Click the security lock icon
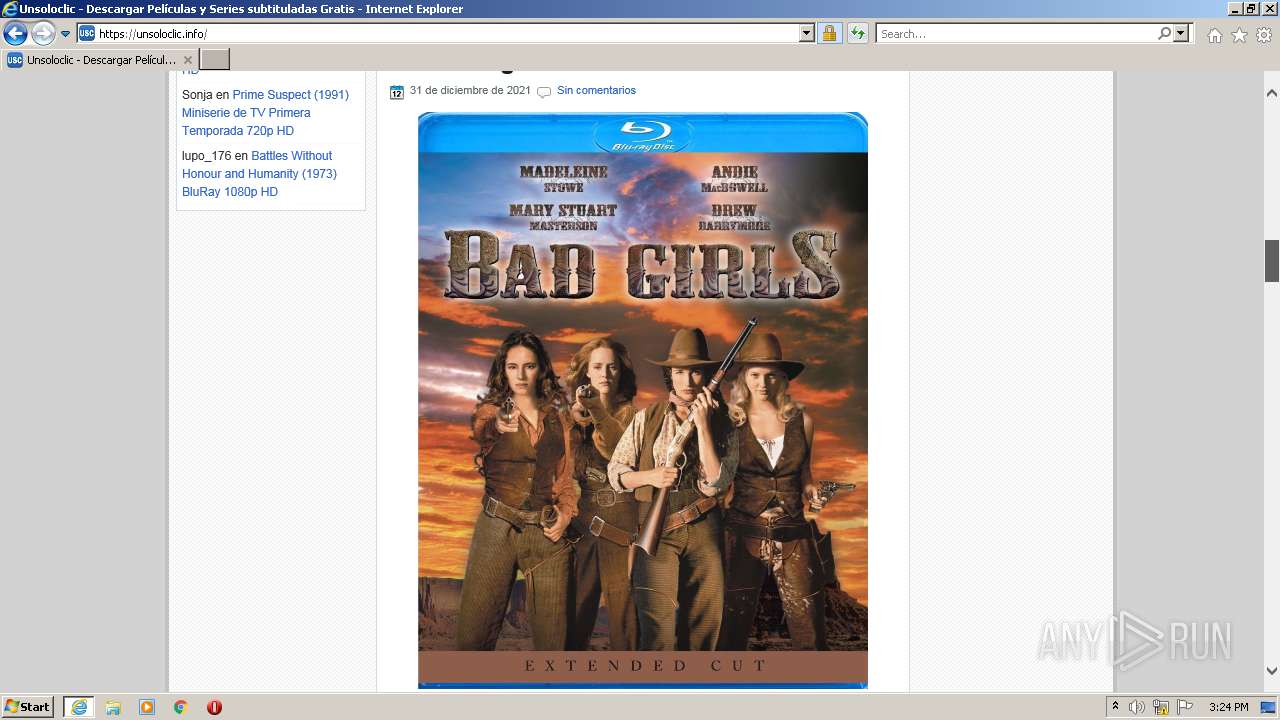The image size is (1280, 720). tap(829, 34)
